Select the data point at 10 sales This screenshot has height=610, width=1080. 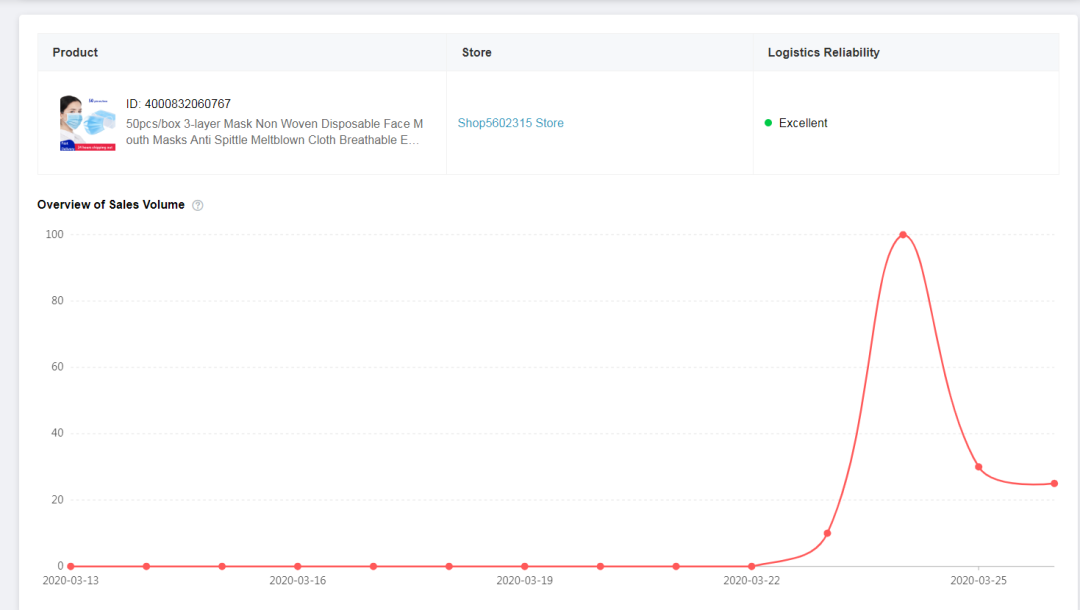[x=827, y=533]
